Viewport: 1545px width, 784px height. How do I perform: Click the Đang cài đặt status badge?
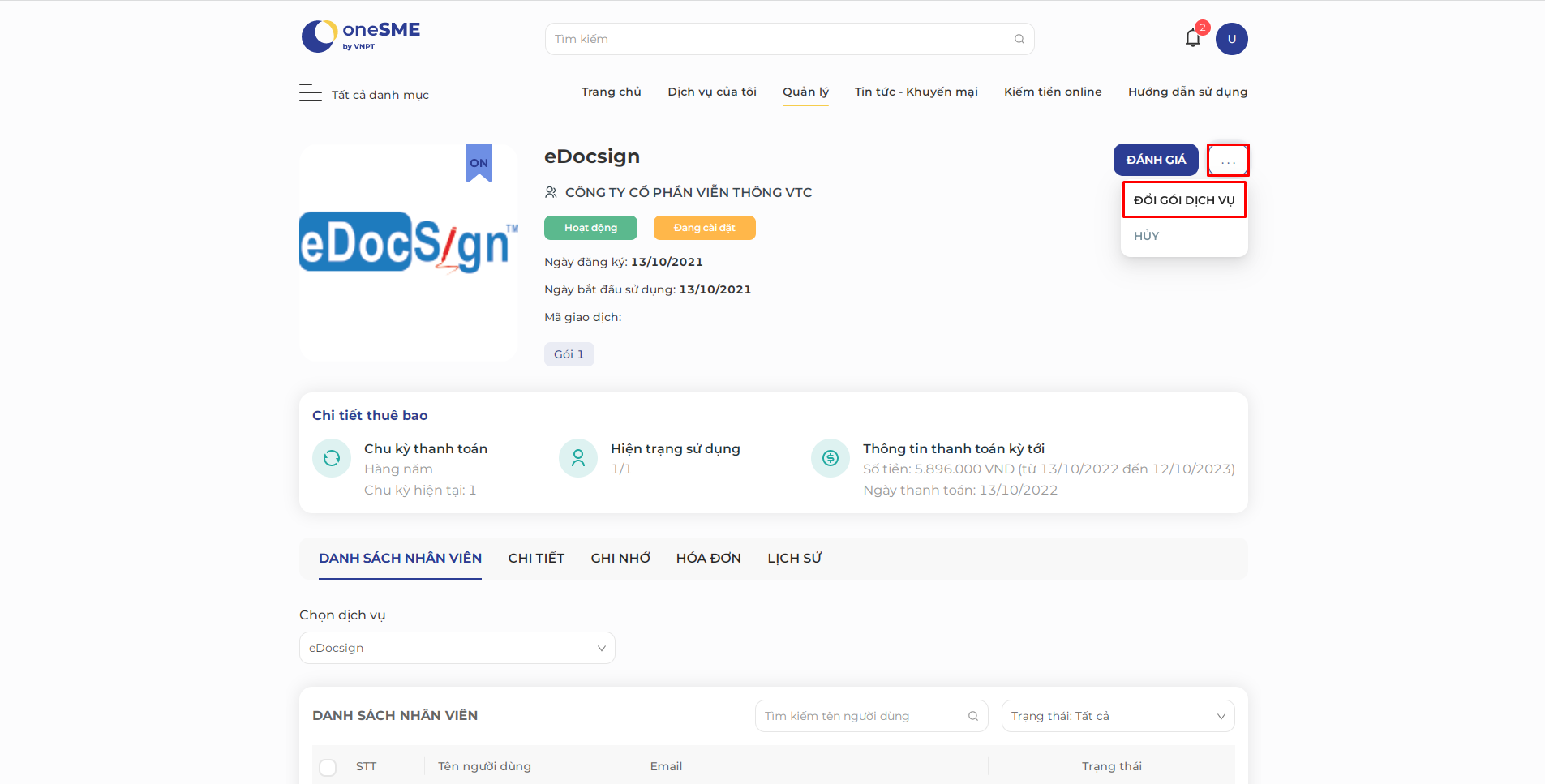tap(704, 228)
